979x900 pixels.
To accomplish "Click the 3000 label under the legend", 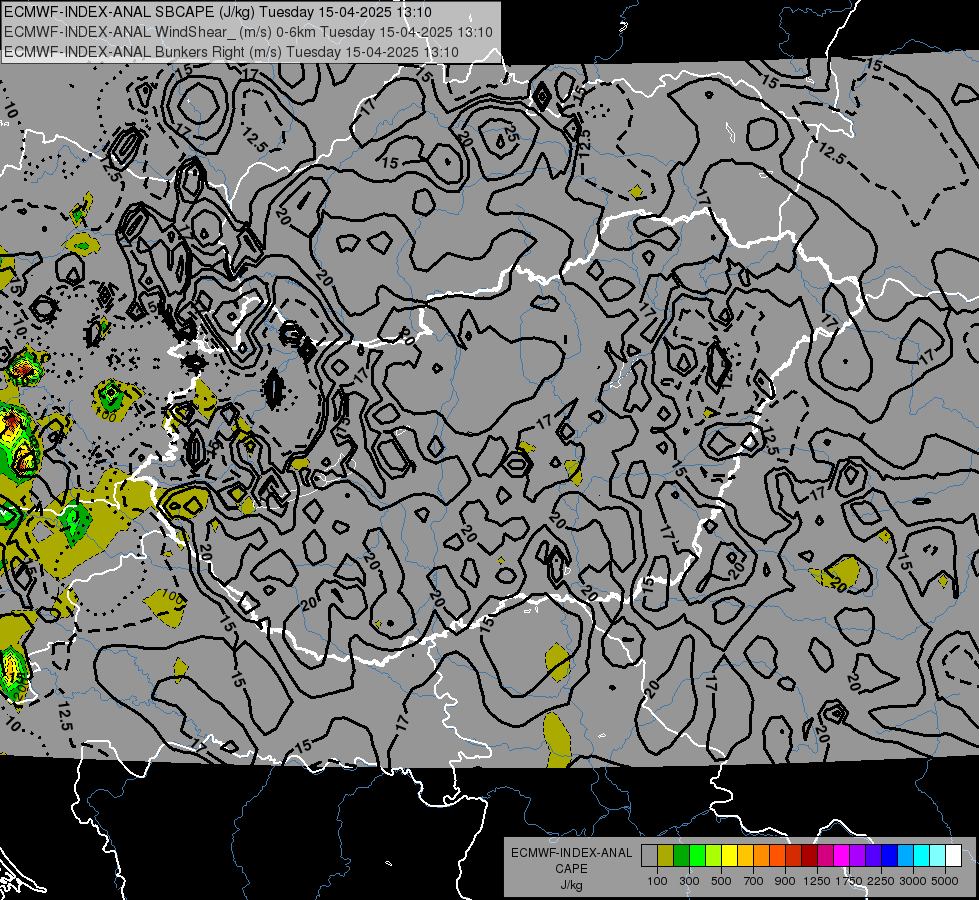I will coord(913,881).
